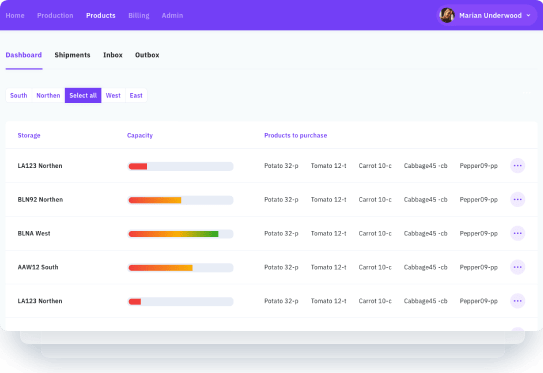
Task: Filter storages by South region
Action: 19,96
